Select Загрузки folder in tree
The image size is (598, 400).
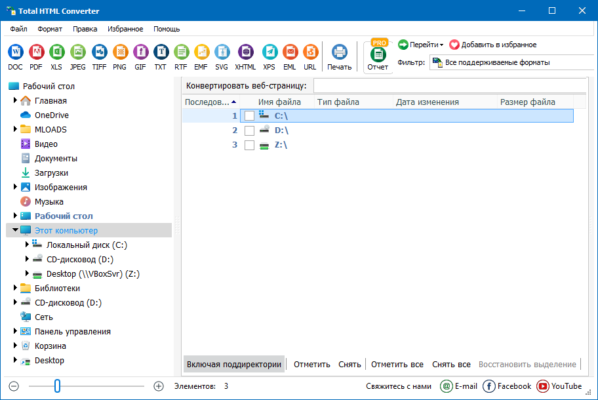(x=51, y=173)
